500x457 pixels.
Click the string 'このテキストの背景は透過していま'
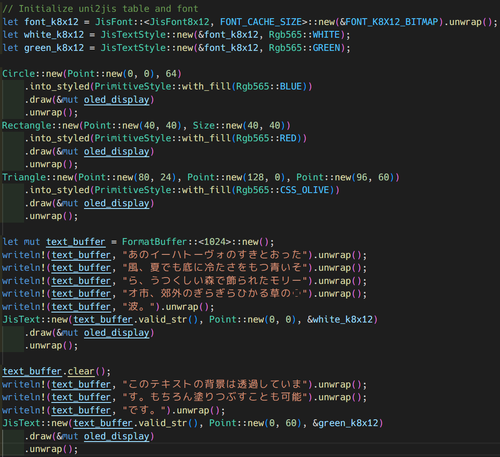215,384
